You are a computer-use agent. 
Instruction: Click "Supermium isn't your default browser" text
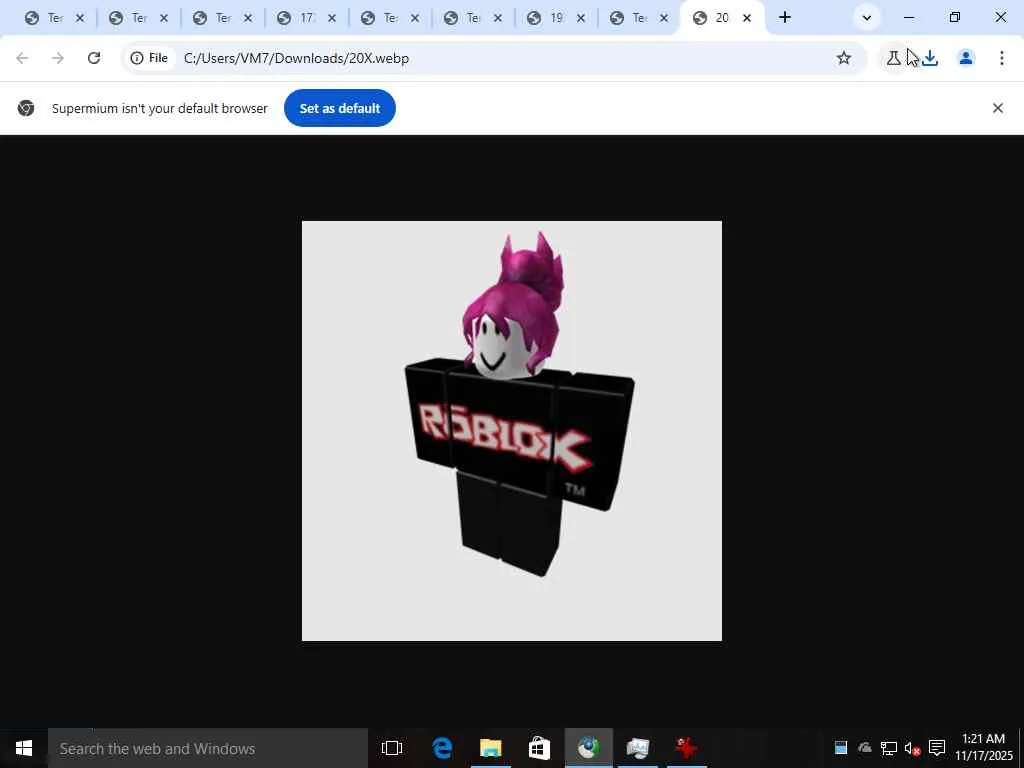click(x=160, y=108)
